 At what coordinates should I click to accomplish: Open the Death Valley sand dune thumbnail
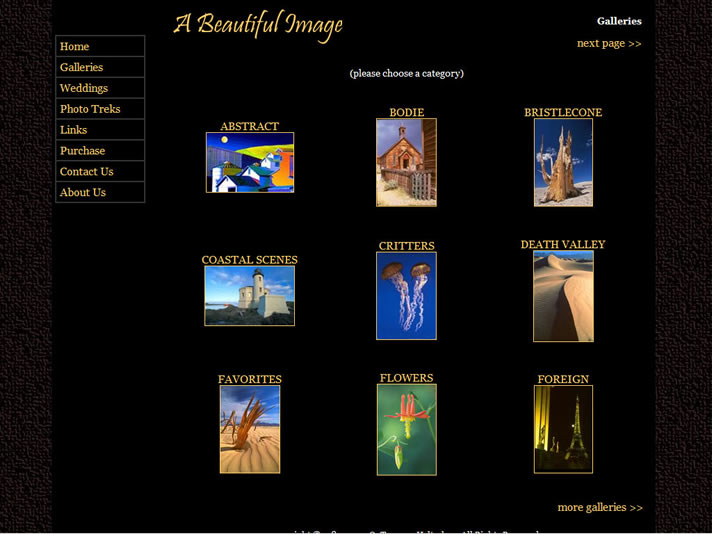(563, 296)
